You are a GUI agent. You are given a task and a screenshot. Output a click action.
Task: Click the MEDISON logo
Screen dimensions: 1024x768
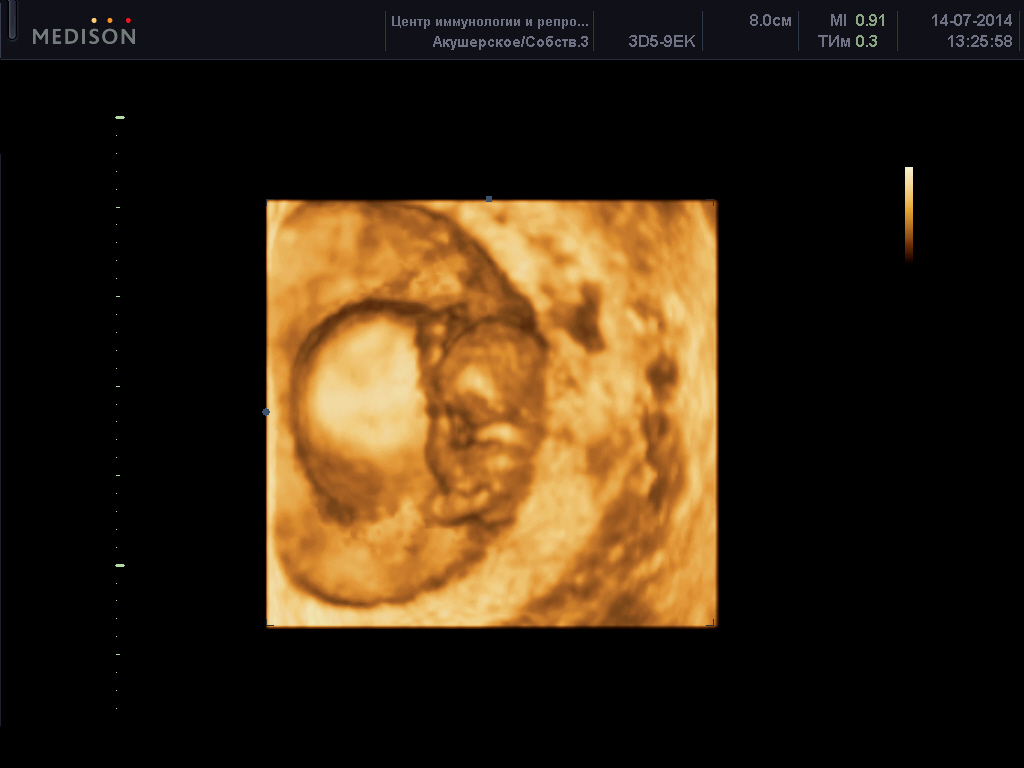point(84,31)
